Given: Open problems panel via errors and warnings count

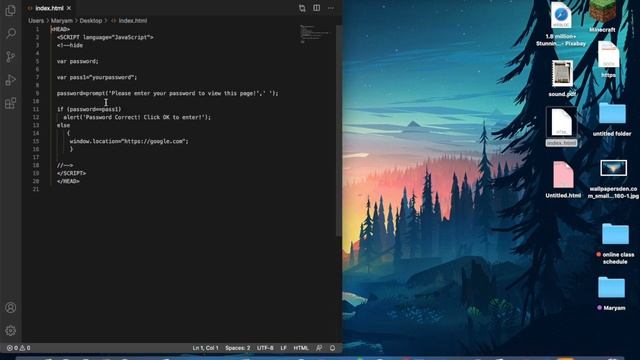Looking at the screenshot, I should click(x=18, y=348).
